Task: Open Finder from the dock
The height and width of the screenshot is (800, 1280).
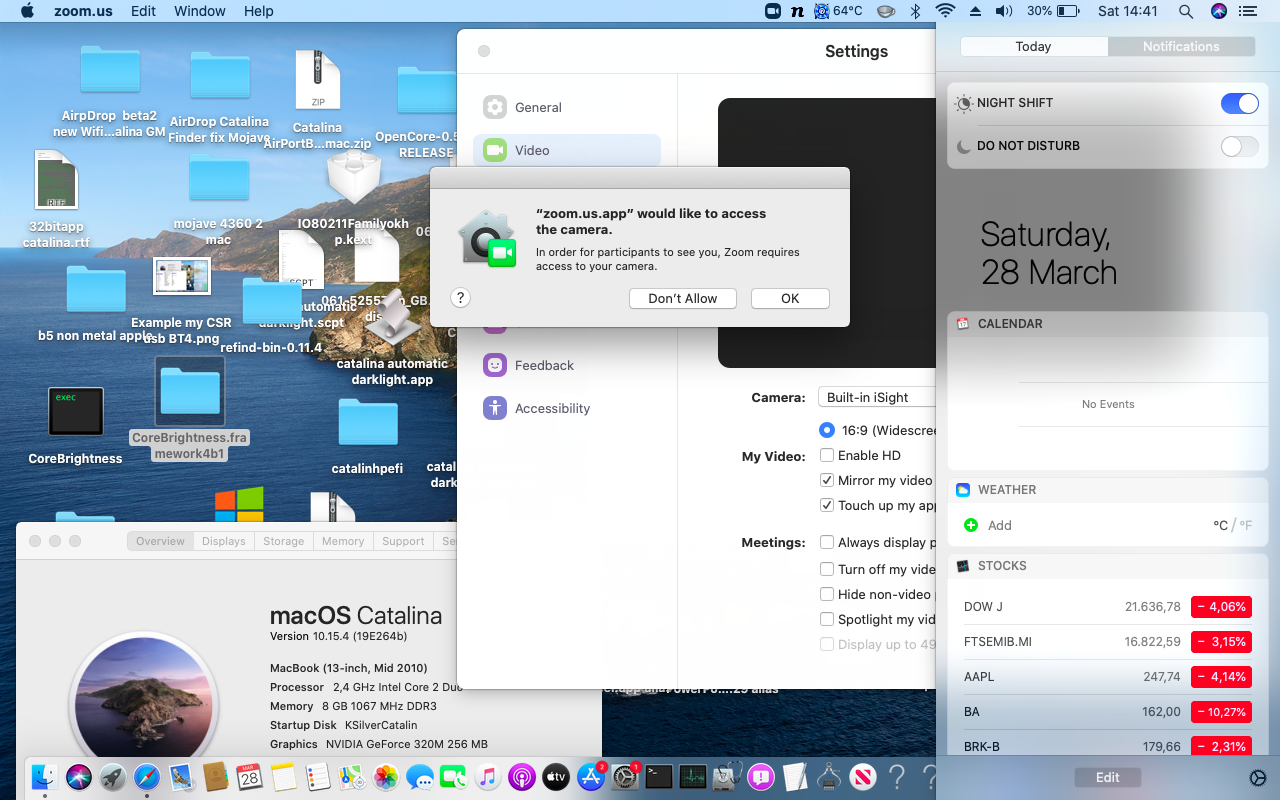Action: click(44, 777)
